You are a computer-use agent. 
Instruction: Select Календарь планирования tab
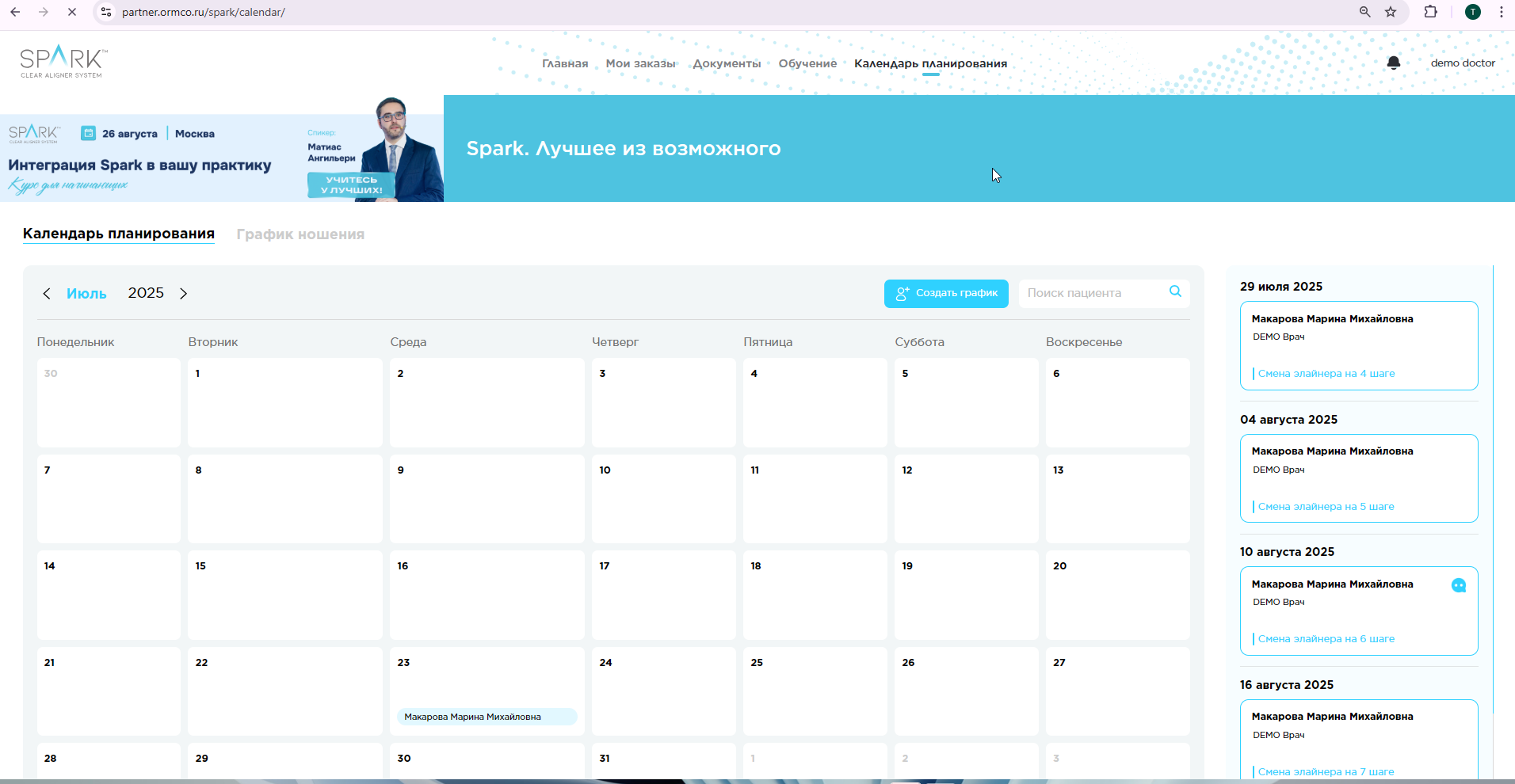click(119, 234)
